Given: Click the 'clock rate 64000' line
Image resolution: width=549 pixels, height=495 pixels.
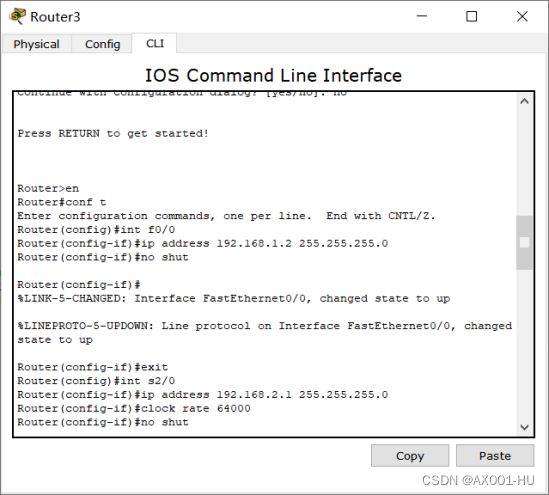Looking at the screenshot, I should (x=134, y=409).
